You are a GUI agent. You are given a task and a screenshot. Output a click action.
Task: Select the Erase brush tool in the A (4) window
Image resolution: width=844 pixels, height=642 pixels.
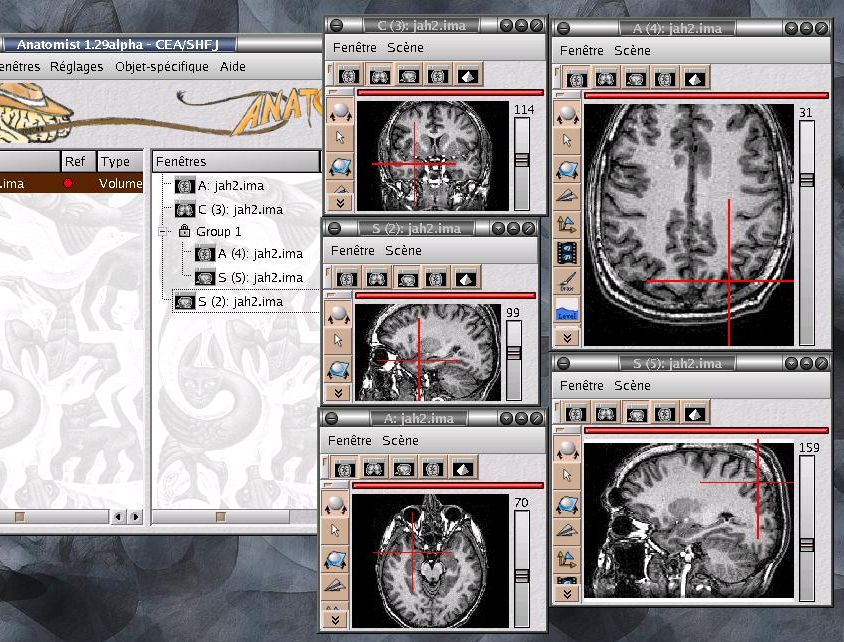click(x=568, y=280)
